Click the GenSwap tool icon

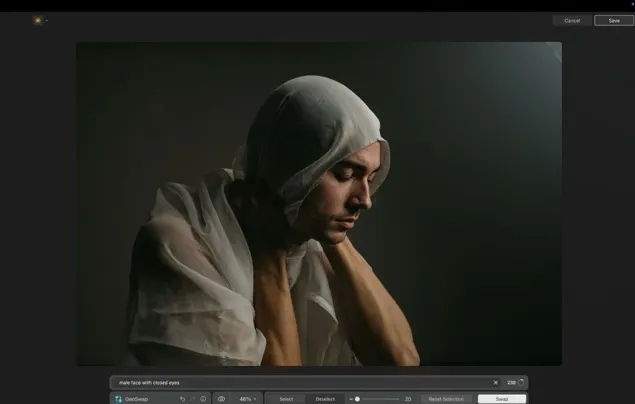(x=118, y=398)
